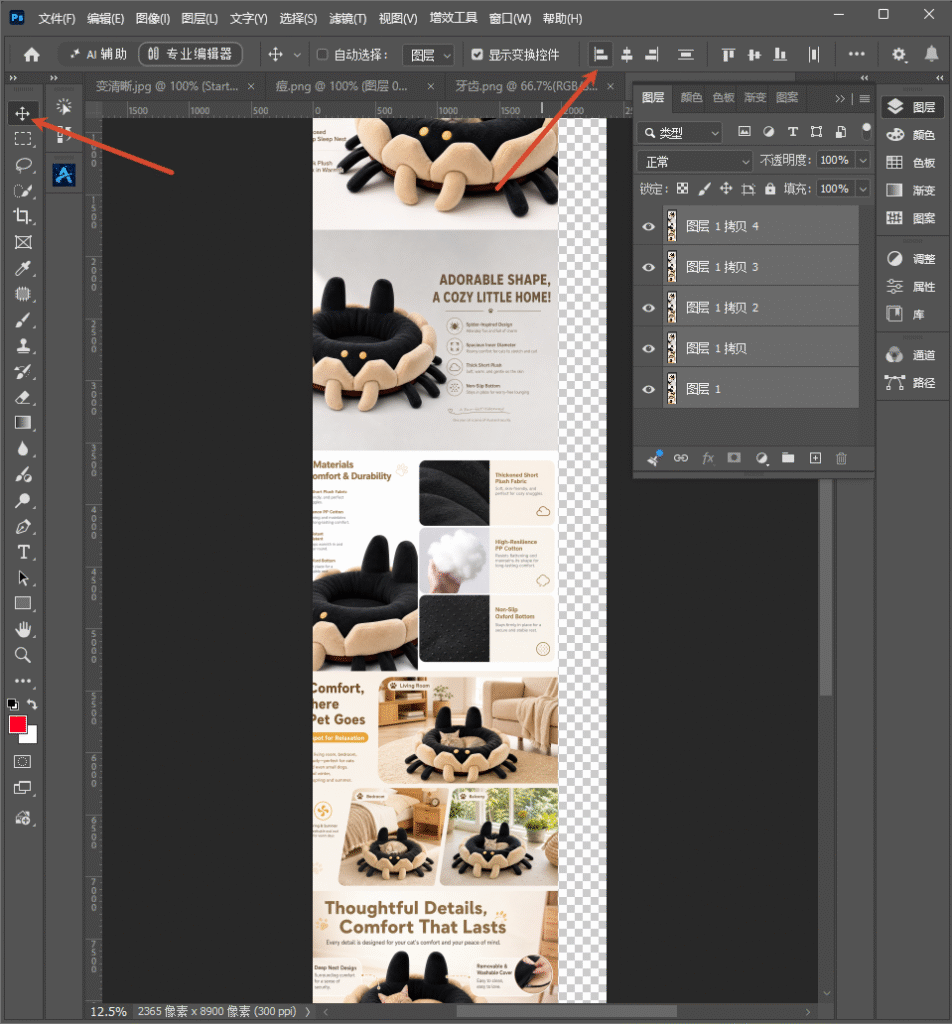This screenshot has width=952, height=1024.
Task: Click the AI 辅助 button
Action: [x=98, y=54]
